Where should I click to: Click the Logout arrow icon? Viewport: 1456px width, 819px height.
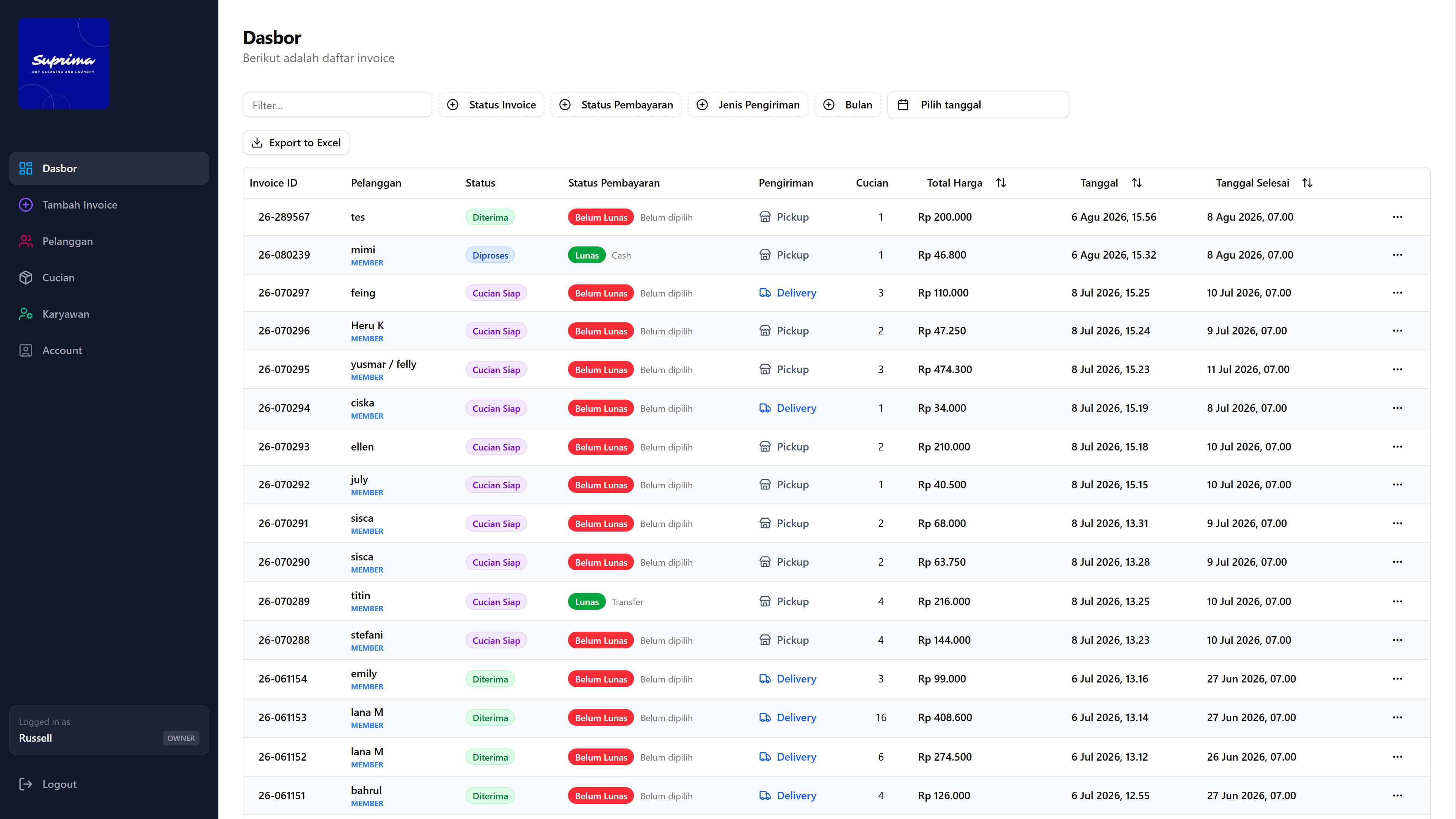(x=26, y=784)
